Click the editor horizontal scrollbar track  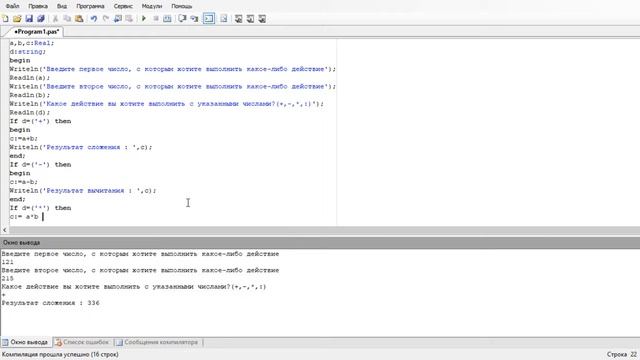click(x=324, y=230)
